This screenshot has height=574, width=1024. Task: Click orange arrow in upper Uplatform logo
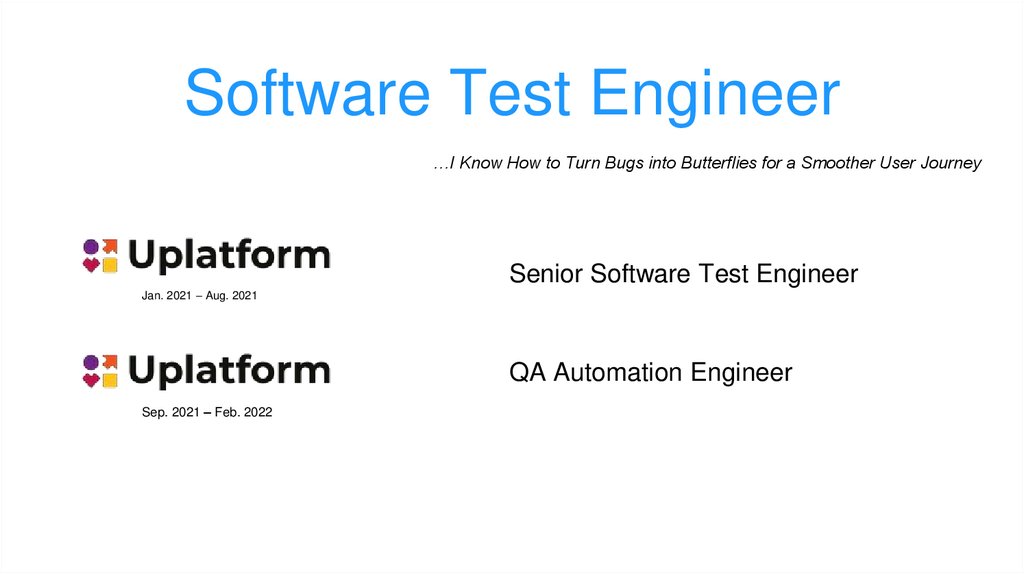[110, 246]
